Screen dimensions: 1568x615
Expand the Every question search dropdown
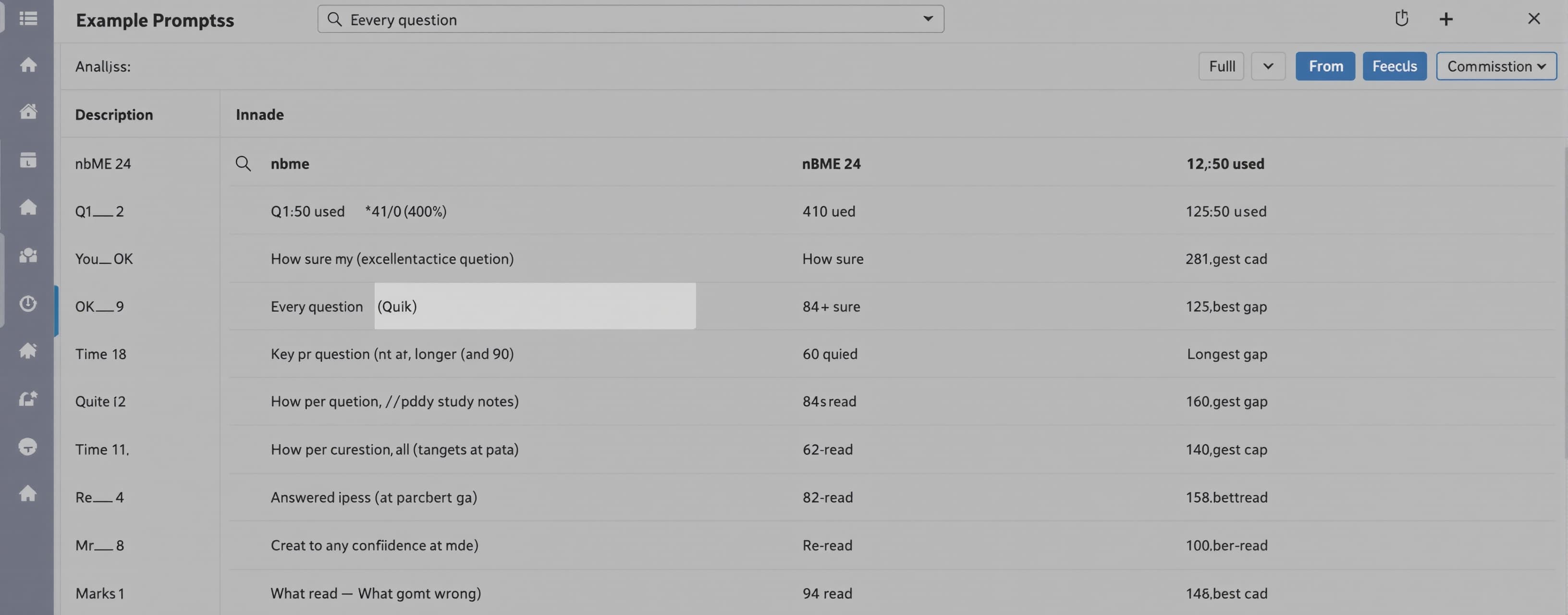(x=928, y=19)
